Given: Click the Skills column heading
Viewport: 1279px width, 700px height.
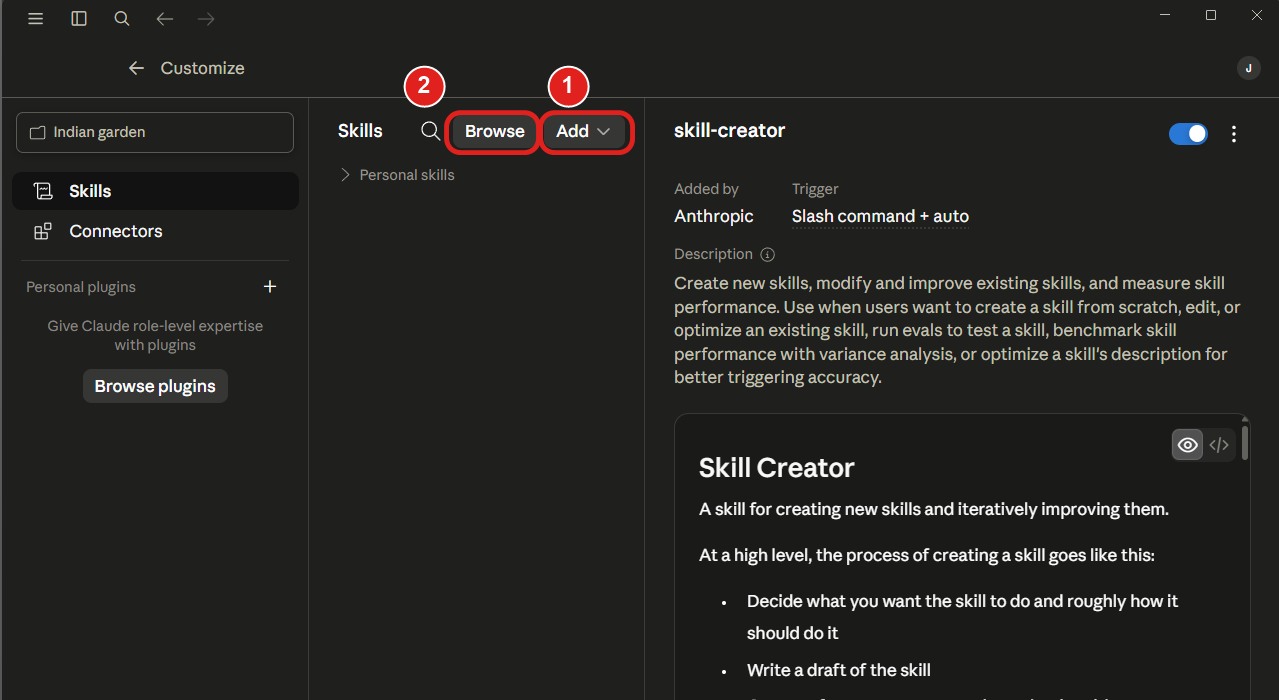Looking at the screenshot, I should pyautogui.click(x=360, y=131).
